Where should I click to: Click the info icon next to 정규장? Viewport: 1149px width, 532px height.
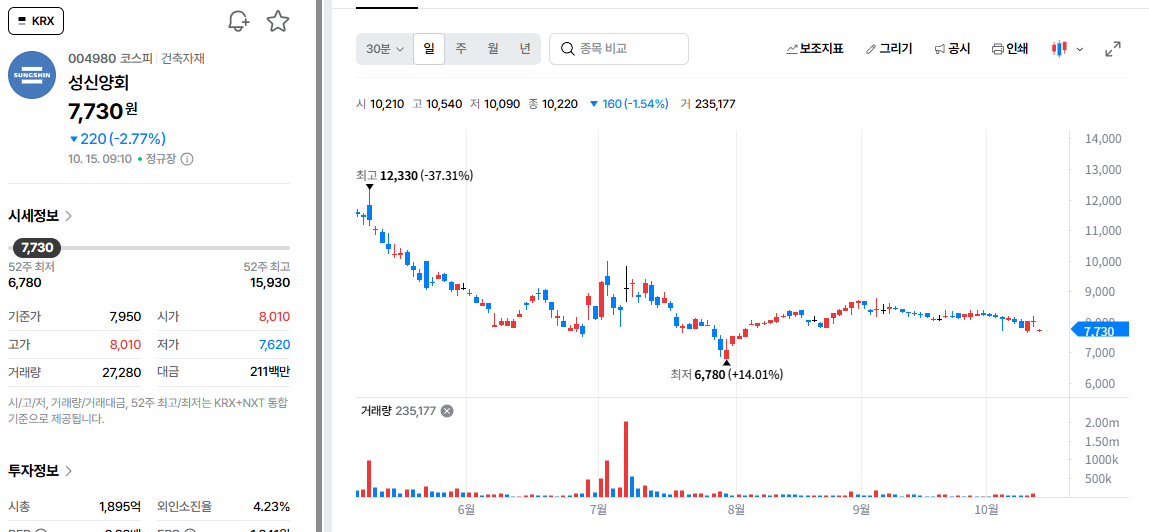(187, 158)
